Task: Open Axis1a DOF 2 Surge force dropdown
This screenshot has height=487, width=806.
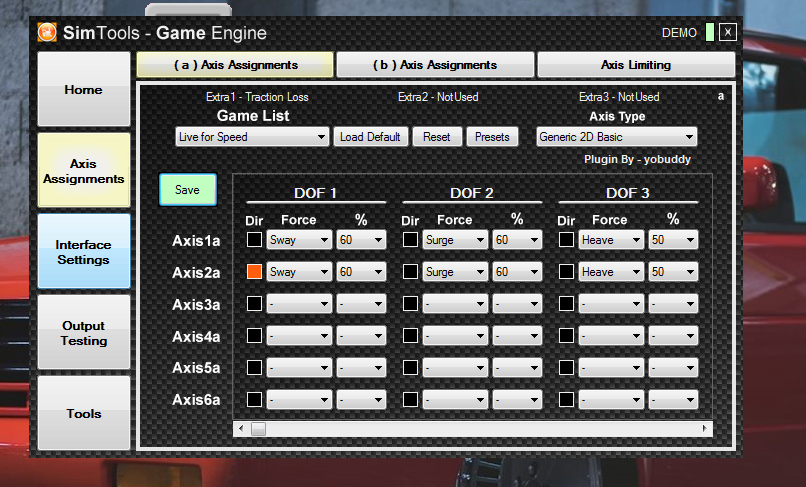Action: (x=455, y=240)
